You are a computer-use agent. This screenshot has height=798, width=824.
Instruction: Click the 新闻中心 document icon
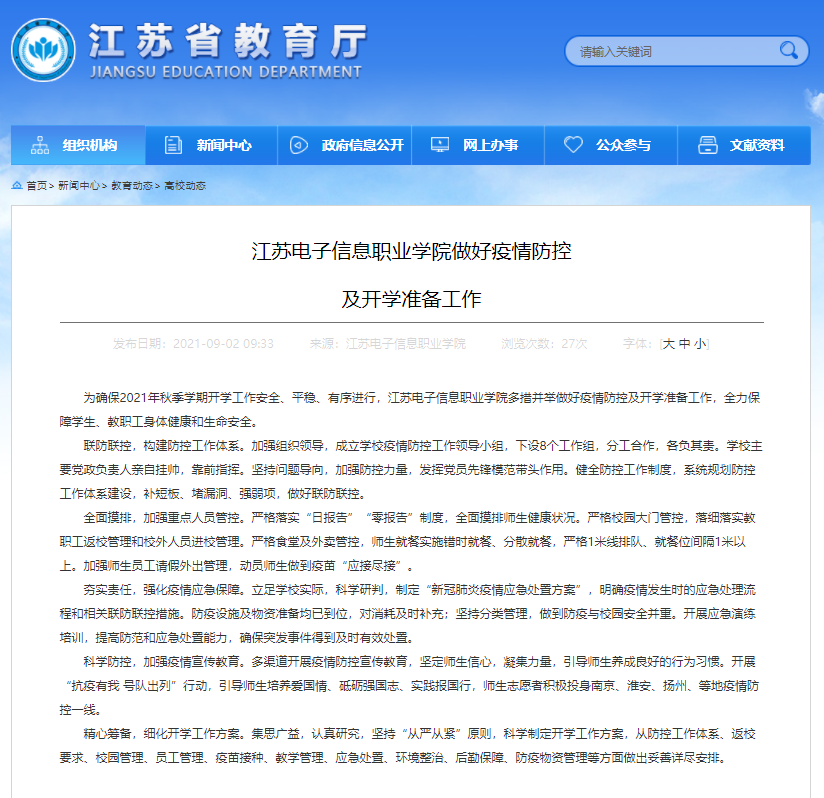173,145
